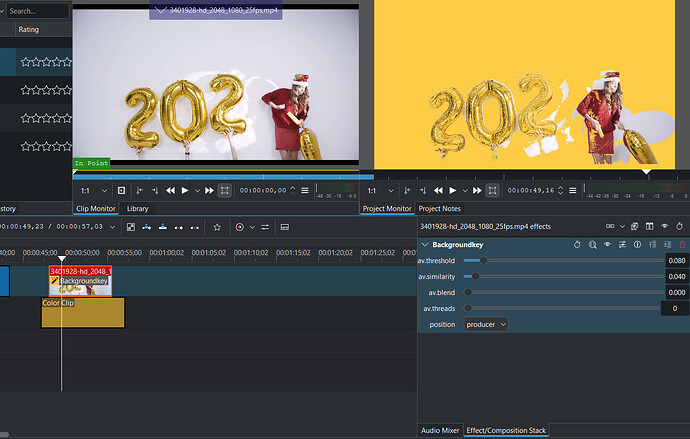Set zone in point in Project Monitor

[x=407, y=190]
